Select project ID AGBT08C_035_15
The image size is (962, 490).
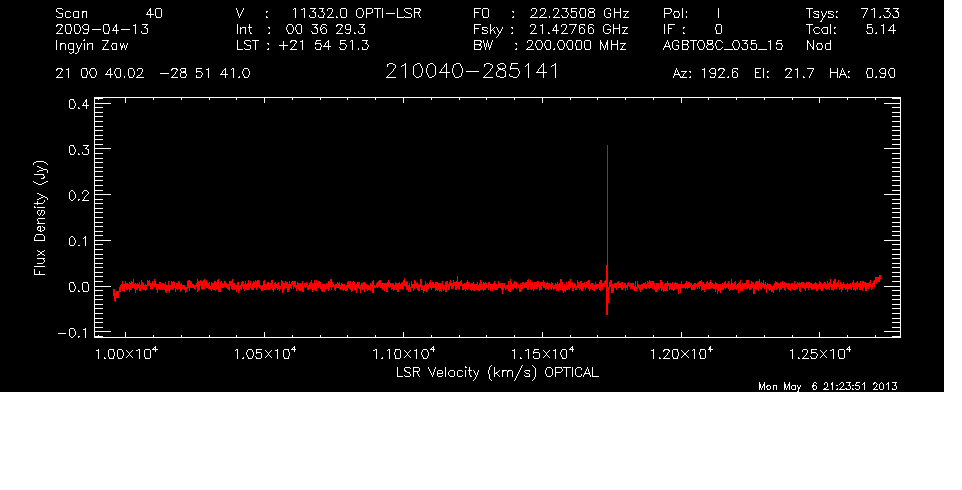723,46
